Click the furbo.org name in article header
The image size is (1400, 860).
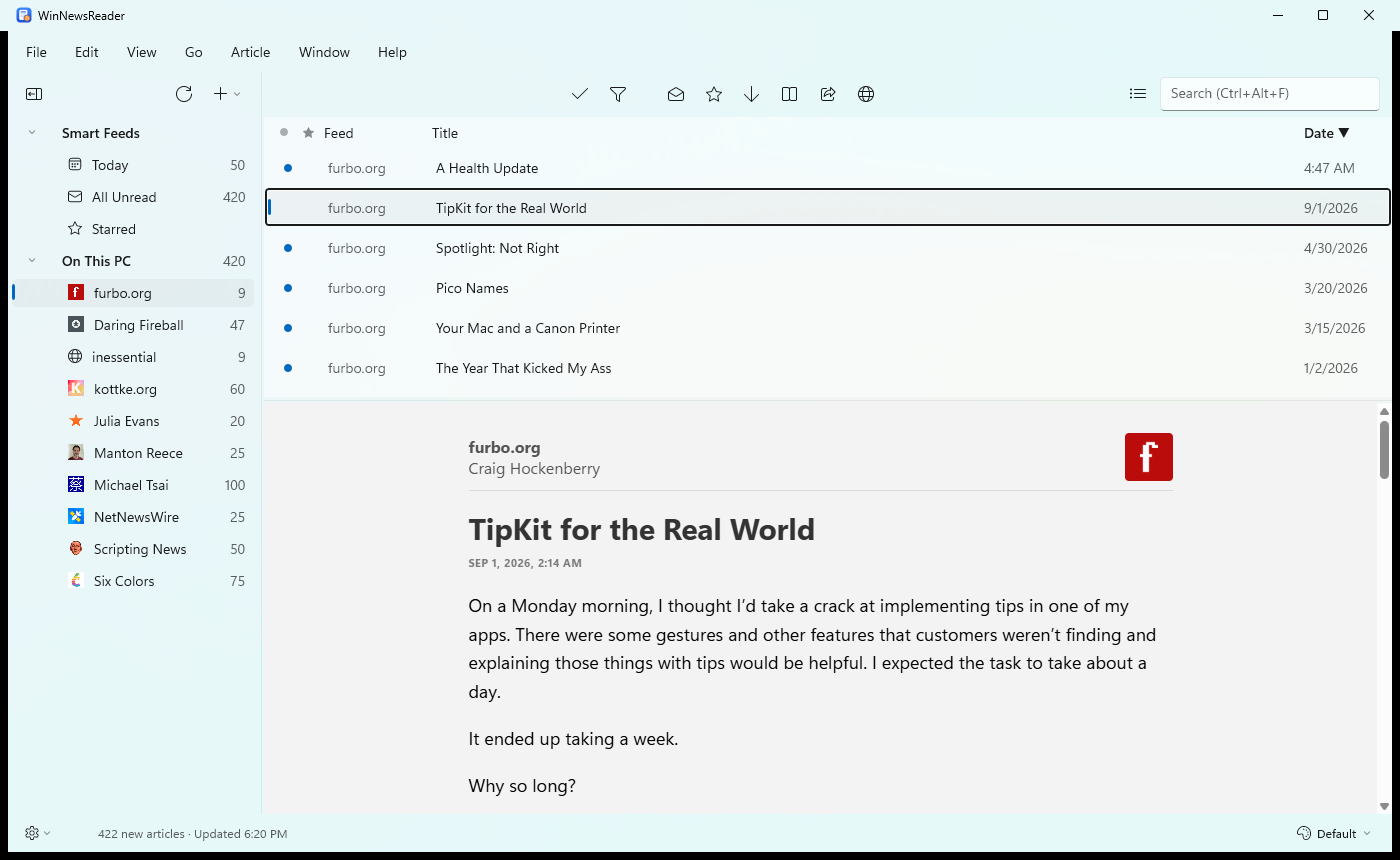(x=504, y=448)
